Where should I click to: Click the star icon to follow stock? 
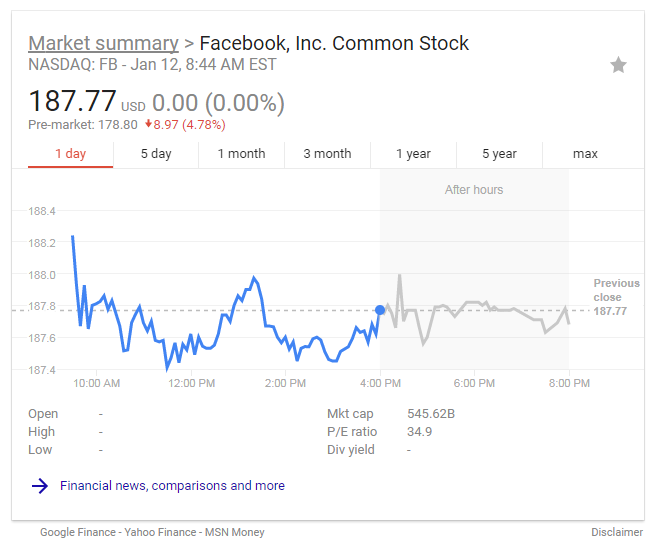pos(619,65)
